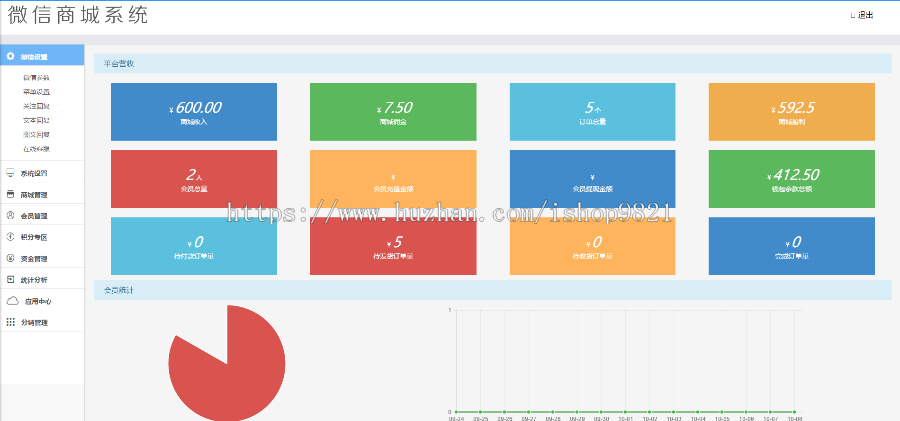The width and height of the screenshot is (900, 421).
Task: Select the ¥412.50 钱包余额总额 card
Action: [x=792, y=179]
